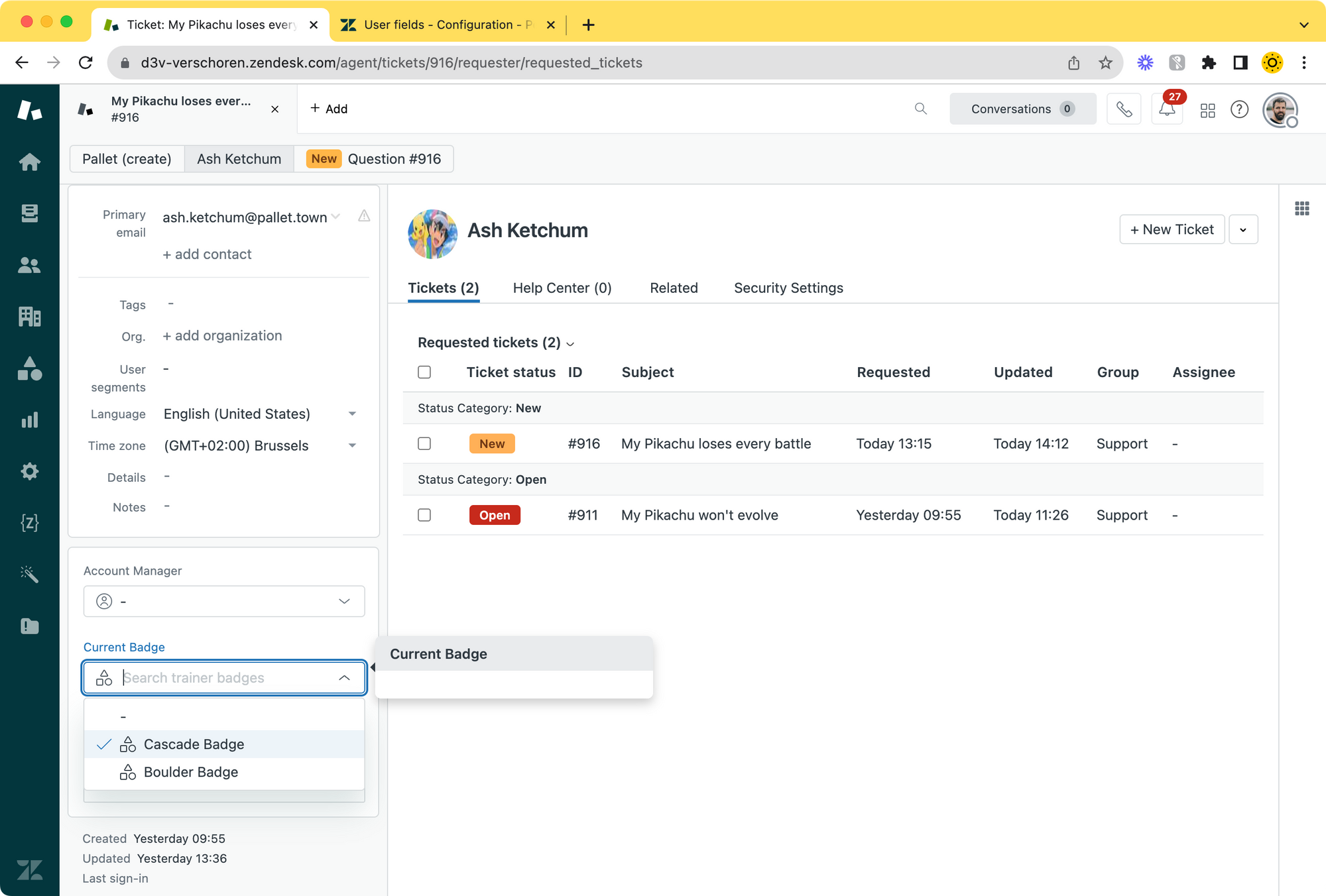The image size is (1326, 896).
Task: Open the apps grid icon on right
Action: point(1301,209)
